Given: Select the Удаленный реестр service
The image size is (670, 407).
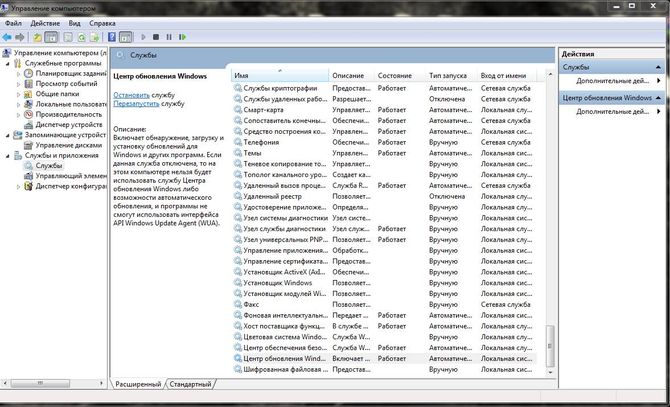Looking at the screenshot, I should click(x=384, y=196).
